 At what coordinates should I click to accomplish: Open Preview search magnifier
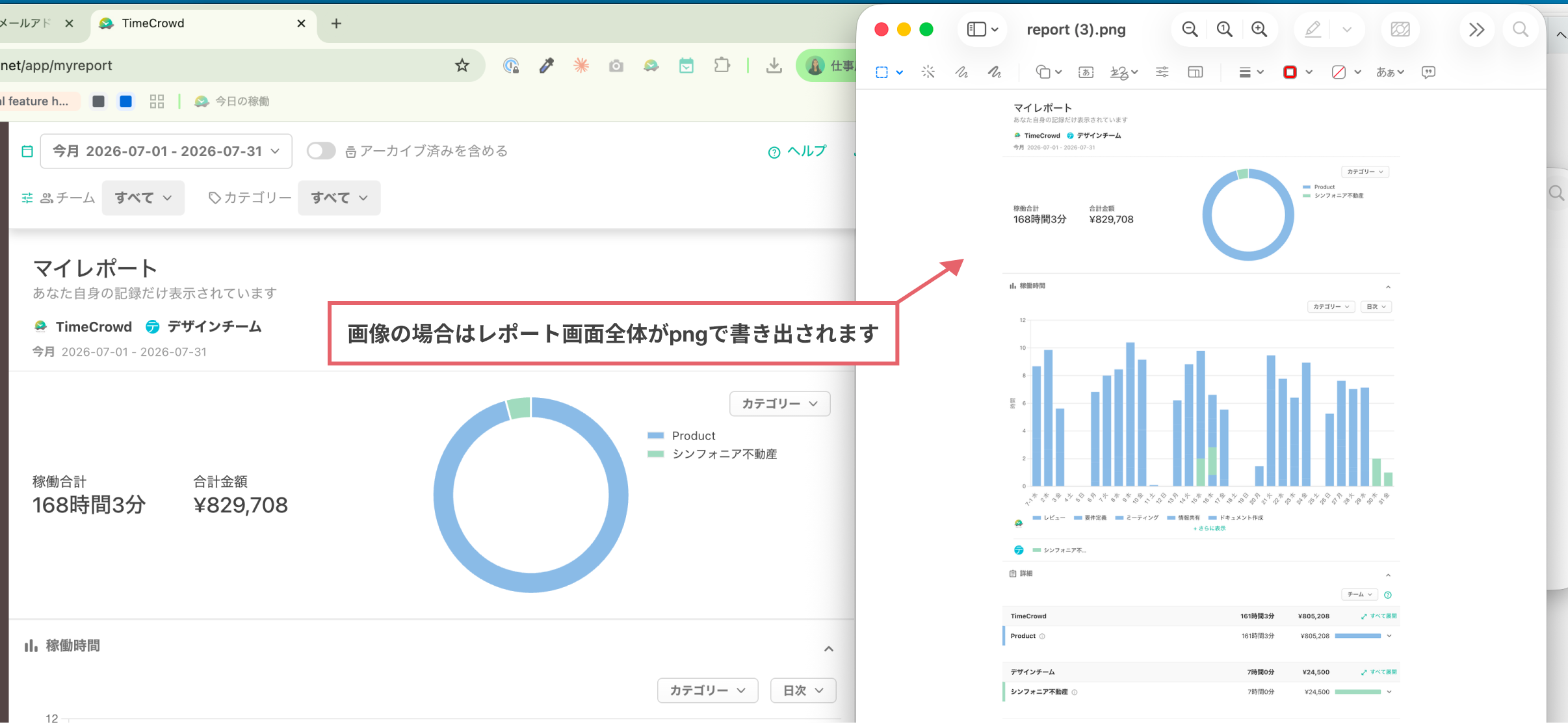coord(1521,29)
